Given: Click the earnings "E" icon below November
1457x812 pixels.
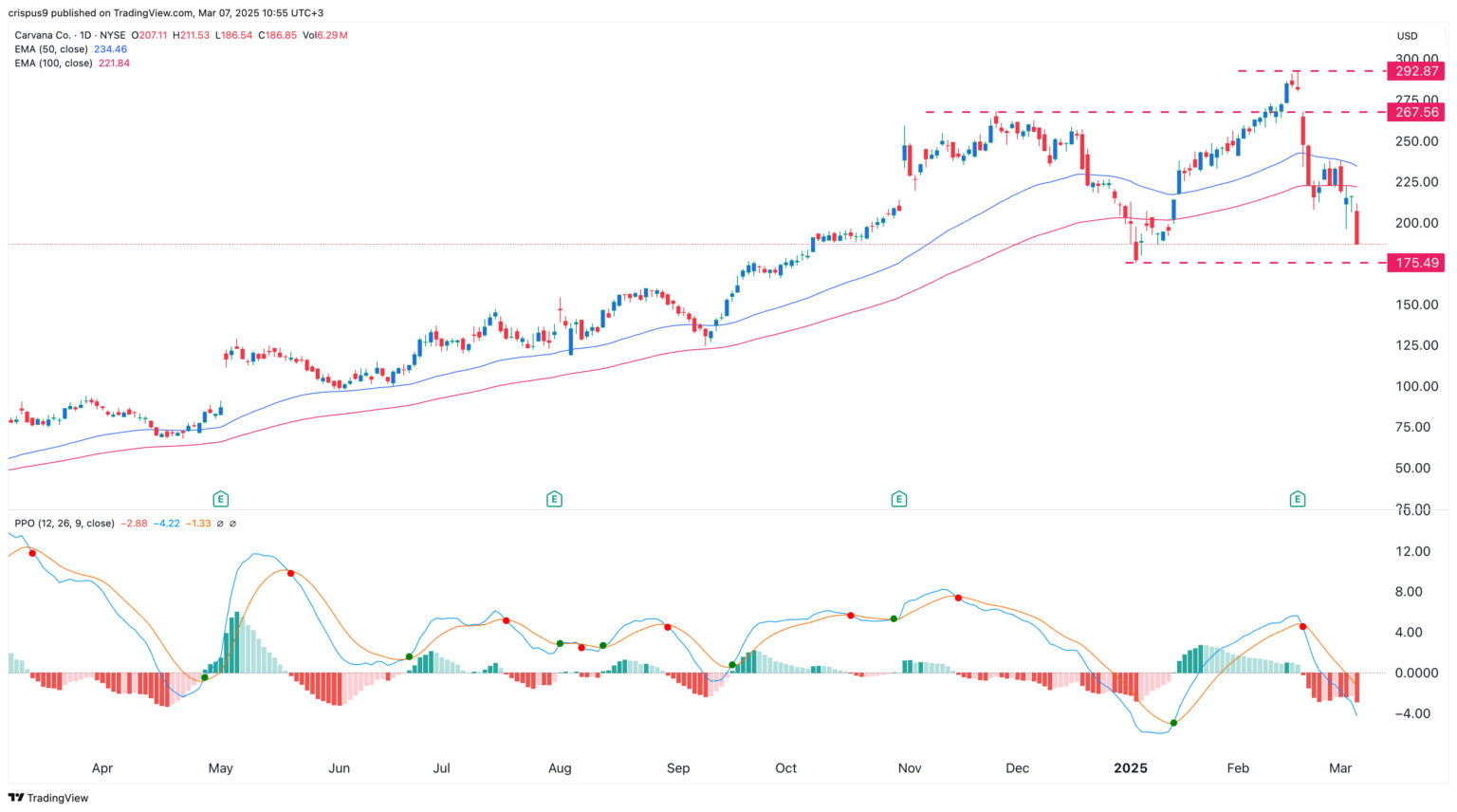Looking at the screenshot, I should (897, 497).
